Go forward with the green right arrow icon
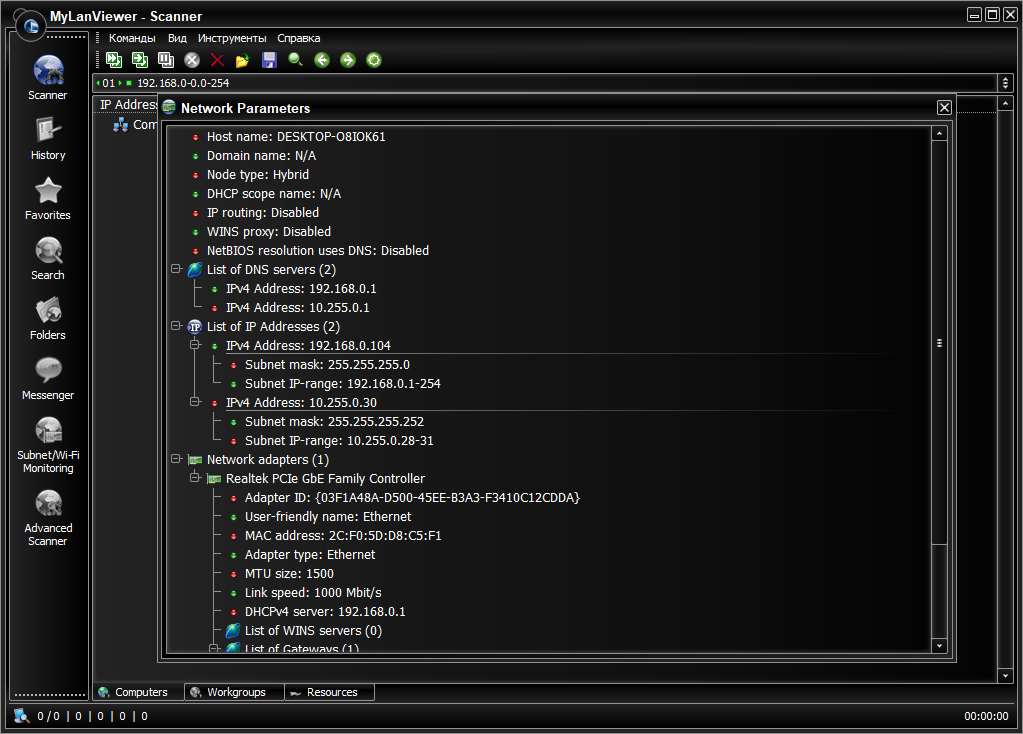 (348, 60)
